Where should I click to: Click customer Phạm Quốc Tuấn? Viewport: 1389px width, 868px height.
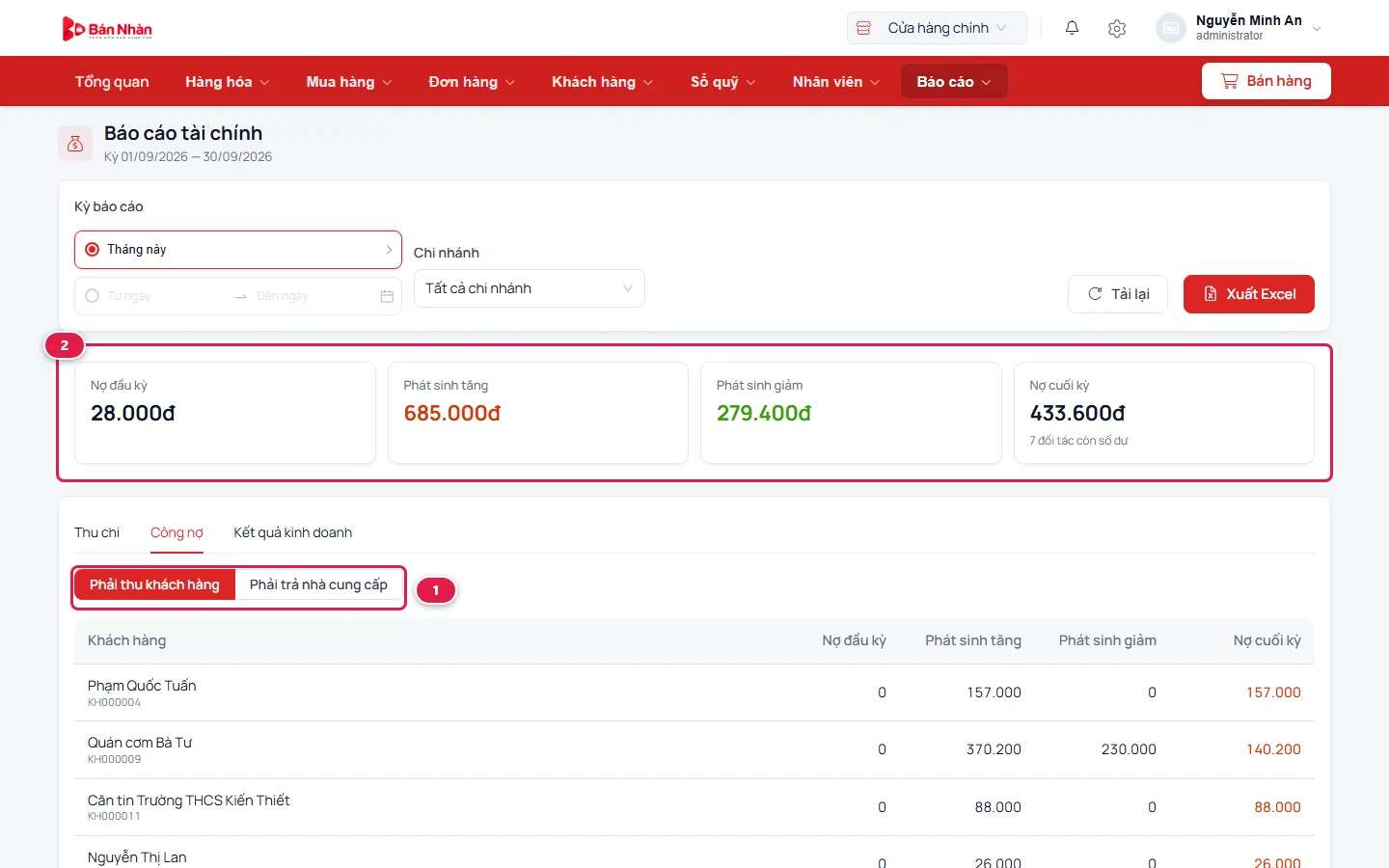[x=142, y=686]
